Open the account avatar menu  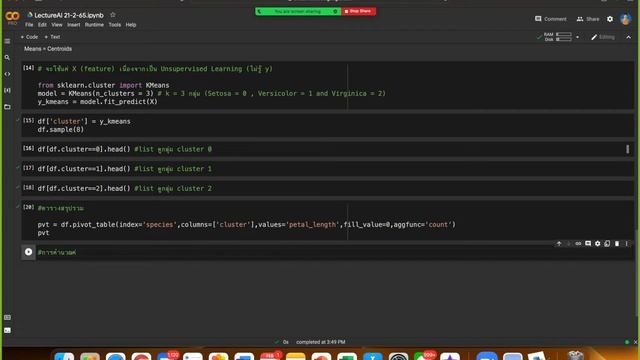tap(625, 19)
